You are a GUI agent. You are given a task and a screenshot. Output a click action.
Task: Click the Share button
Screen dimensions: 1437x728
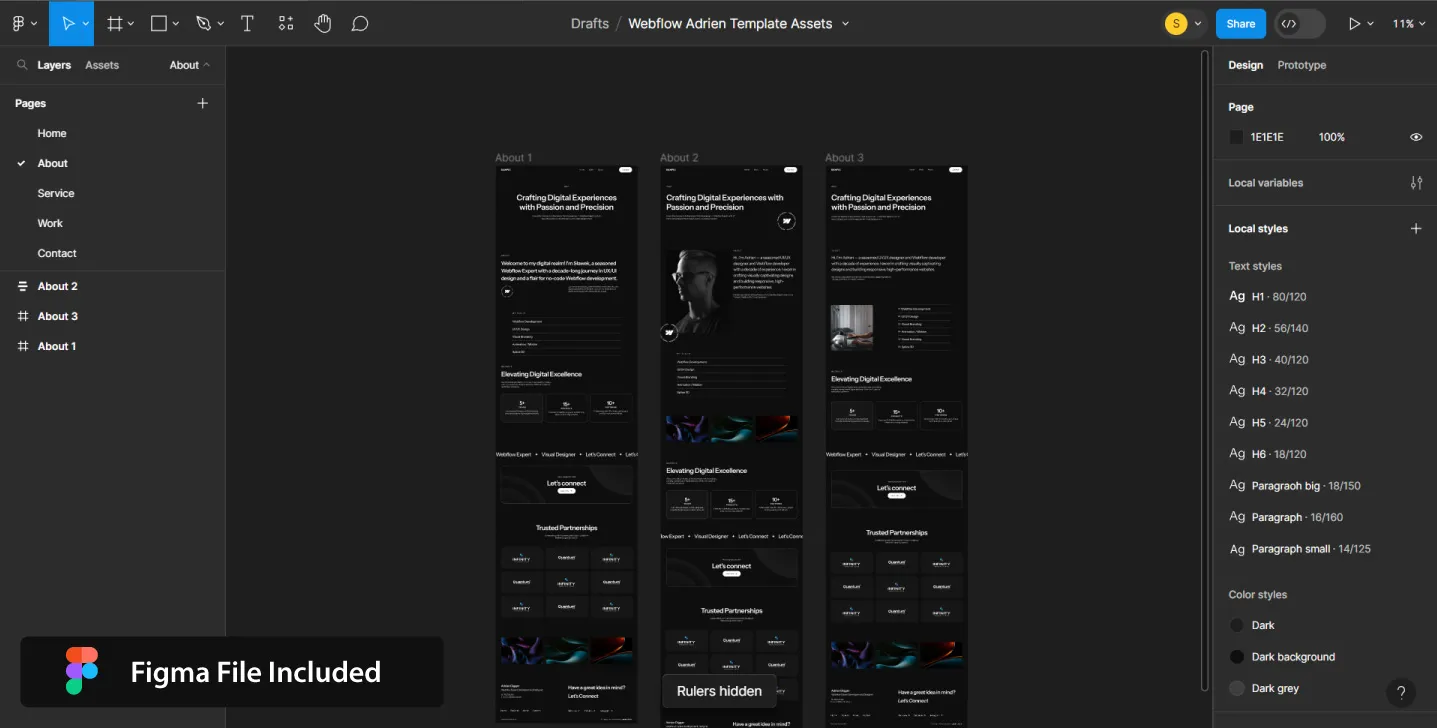tap(1241, 24)
